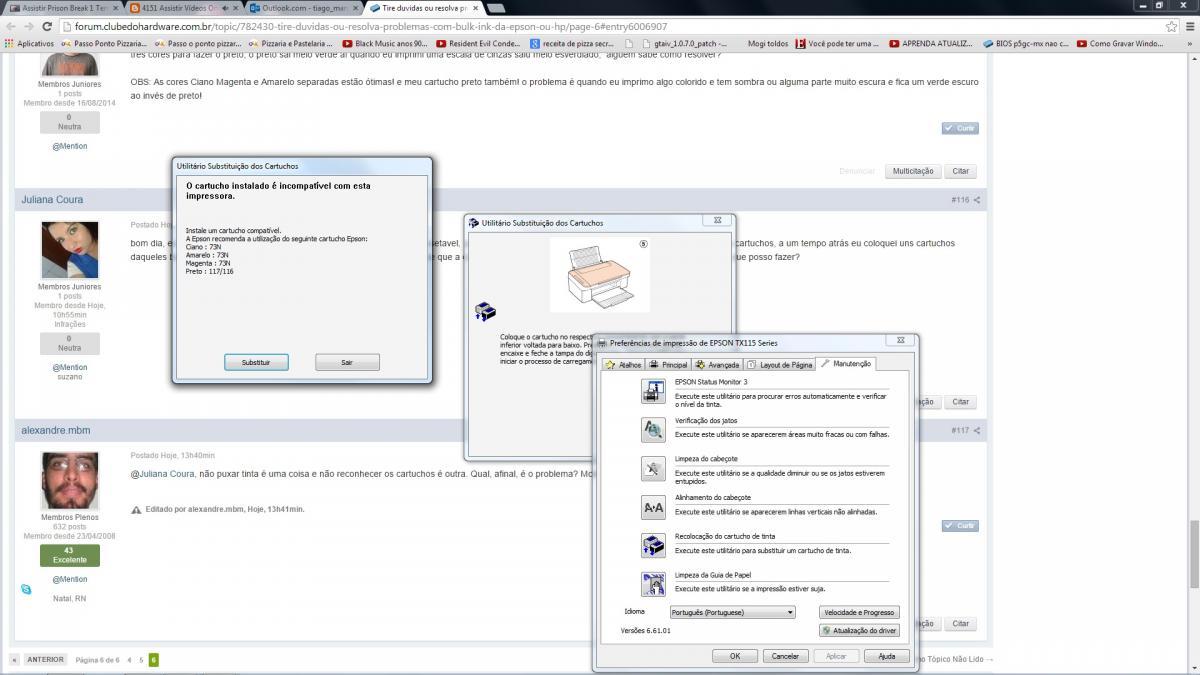Go back with the browser arrow
This screenshot has width=1200, height=675.
10,26
